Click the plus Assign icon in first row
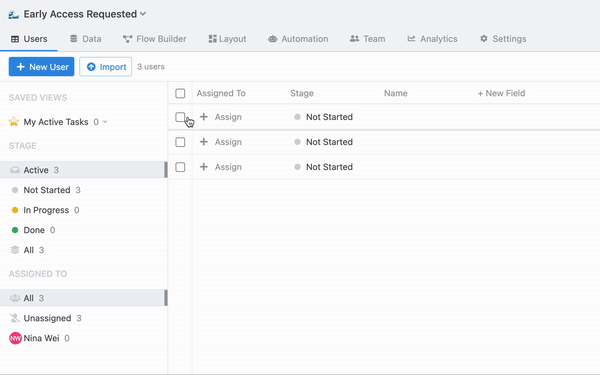The width and height of the screenshot is (600, 375). click(x=204, y=117)
